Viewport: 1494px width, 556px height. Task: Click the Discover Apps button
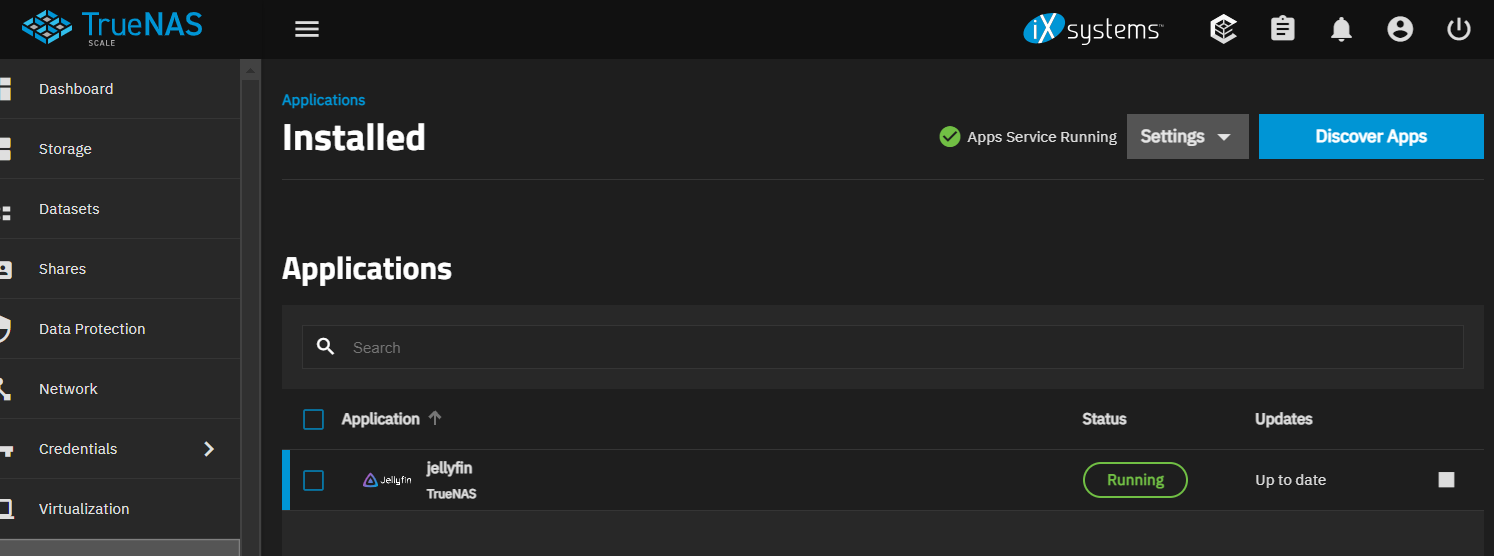click(1370, 136)
